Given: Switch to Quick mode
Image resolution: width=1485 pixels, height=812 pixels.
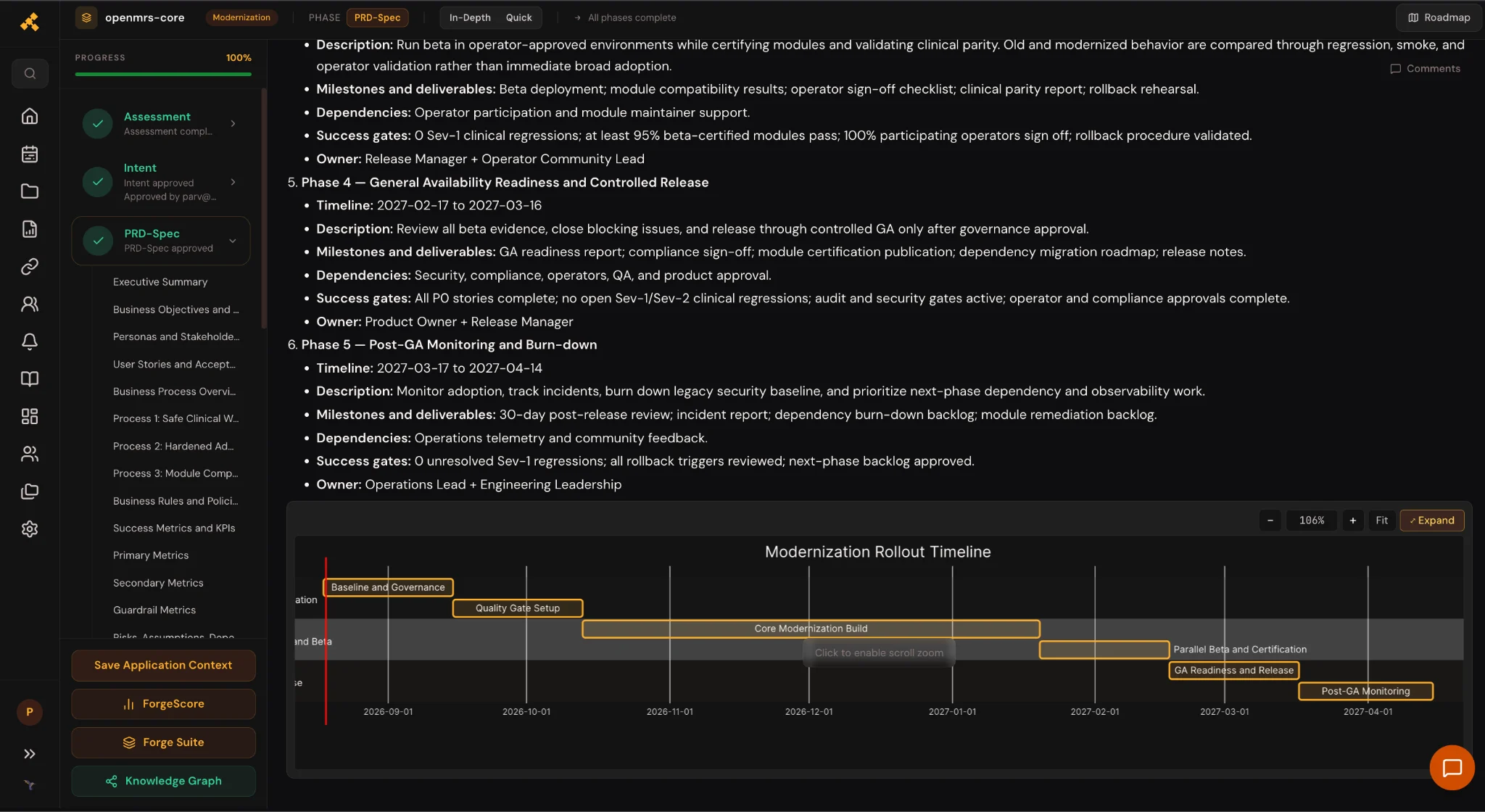Looking at the screenshot, I should click(x=518, y=17).
